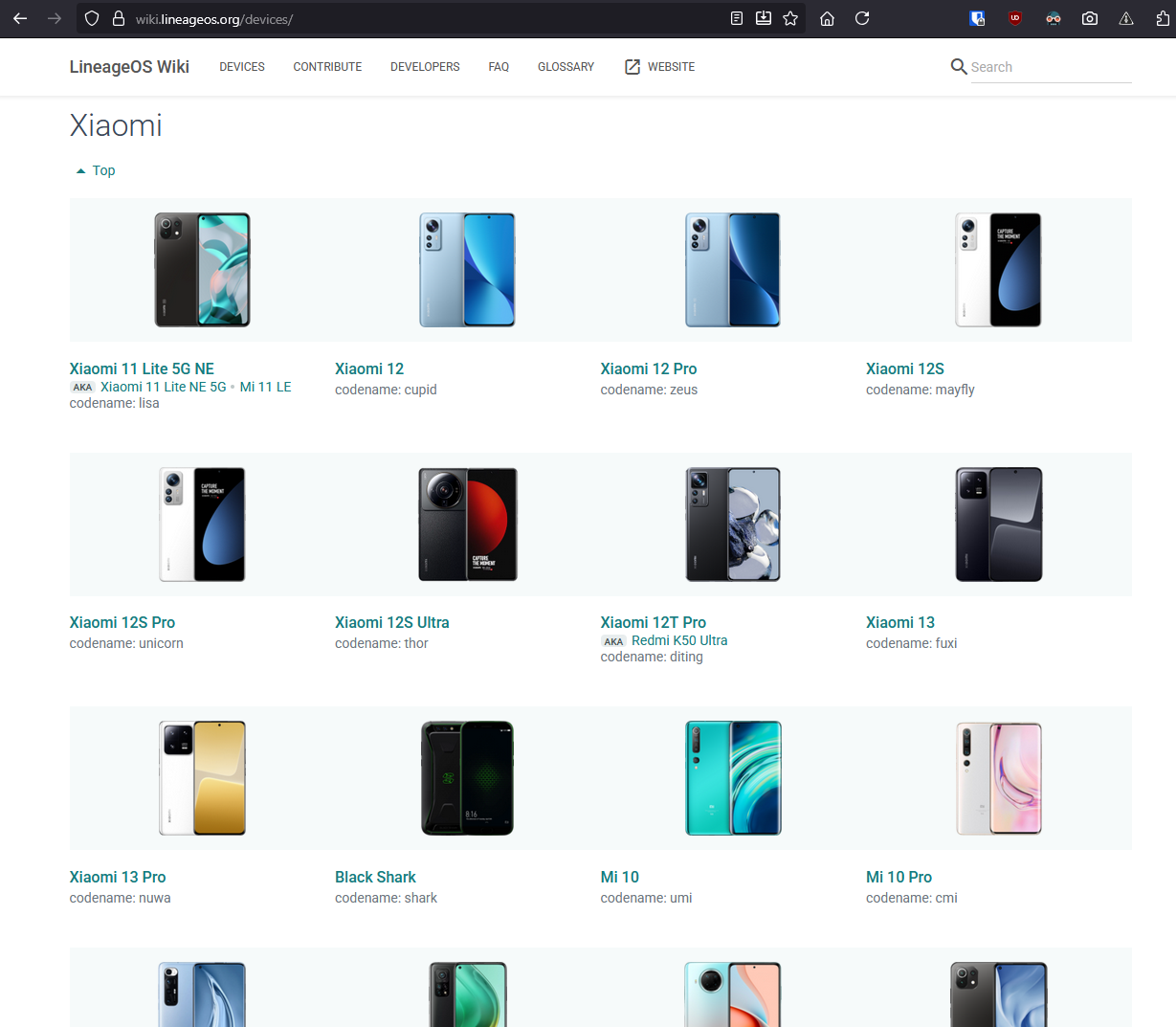Screen dimensions: 1176x1027
Task: Focus the Search input field
Action: pyautogui.click(x=1051, y=67)
